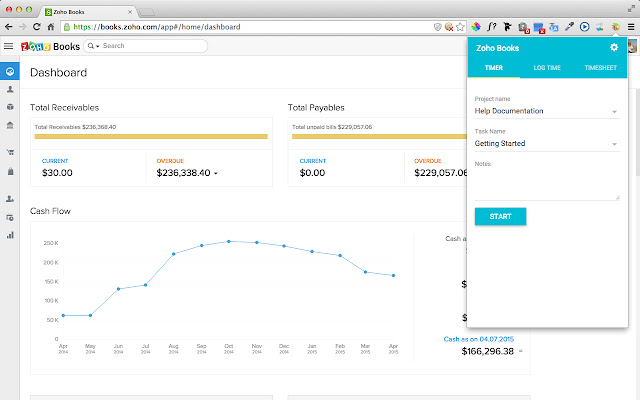Screen dimensions: 640x400
Task: Bookmark the page with the star icon
Action: [x=460, y=27]
